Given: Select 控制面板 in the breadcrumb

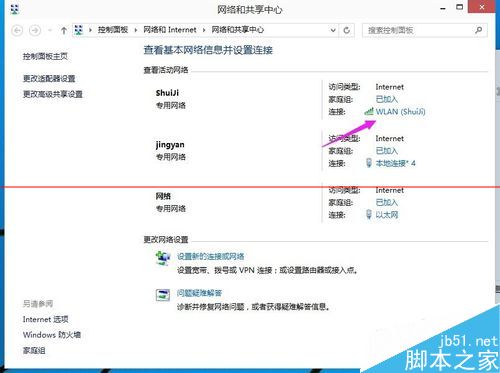Looking at the screenshot, I should tap(113, 30).
